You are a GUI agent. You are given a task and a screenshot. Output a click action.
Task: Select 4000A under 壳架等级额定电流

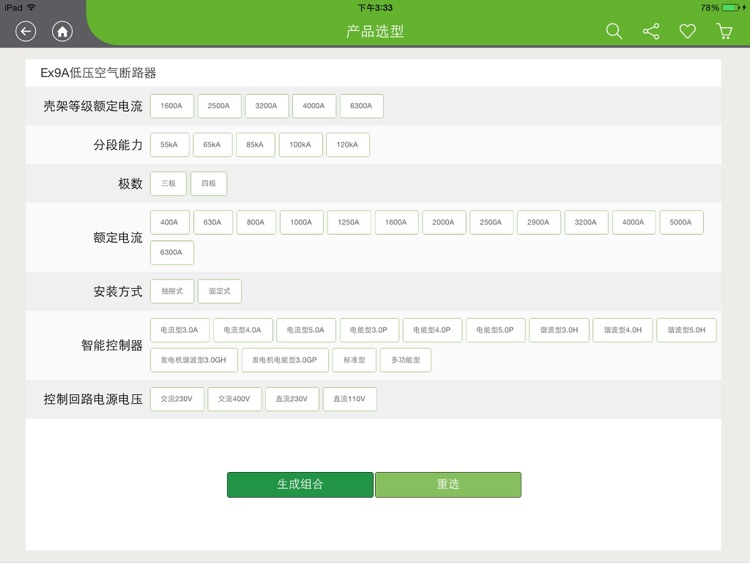point(314,106)
